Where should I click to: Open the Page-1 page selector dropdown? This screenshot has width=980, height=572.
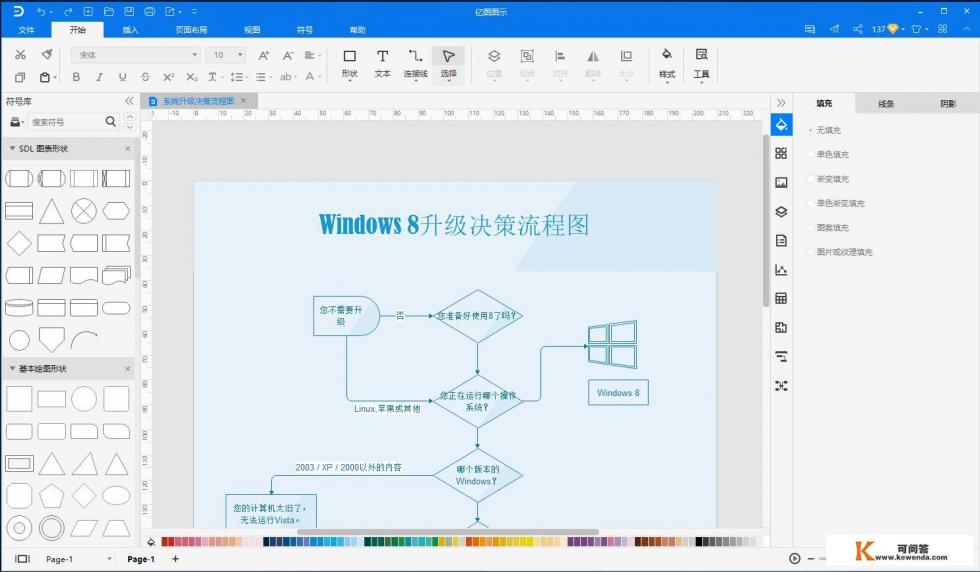pyautogui.click(x=109, y=559)
